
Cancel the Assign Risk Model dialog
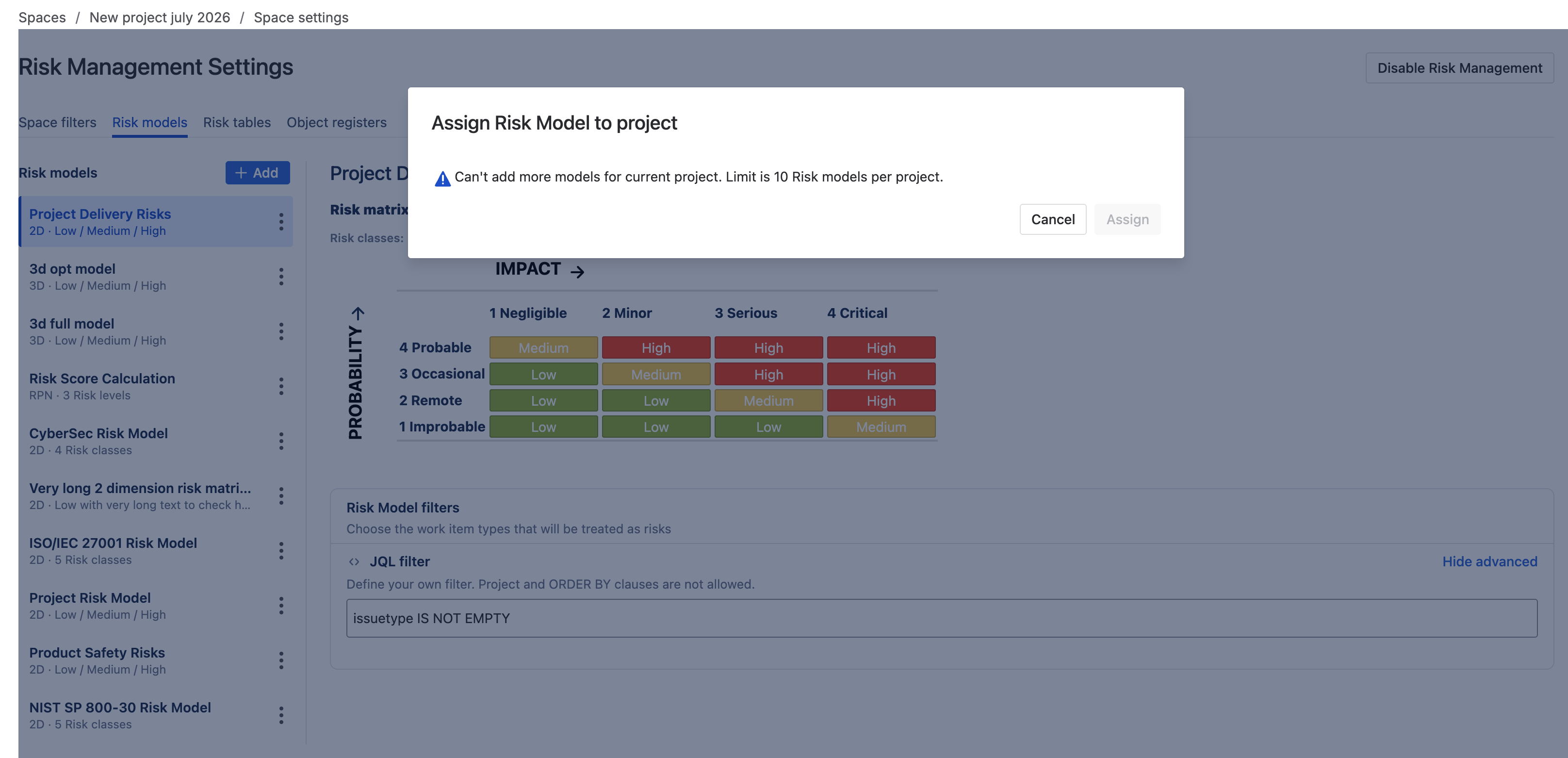click(1053, 219)
